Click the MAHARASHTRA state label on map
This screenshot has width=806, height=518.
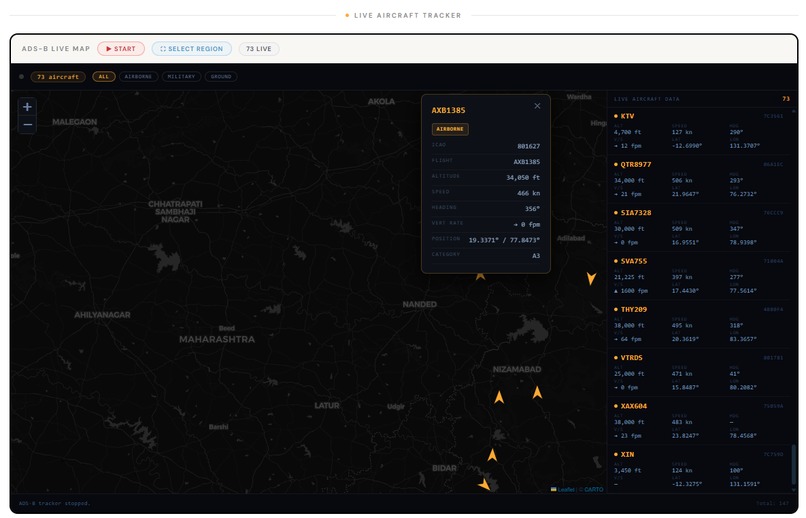pyautogui.click(x=217, y=339)
